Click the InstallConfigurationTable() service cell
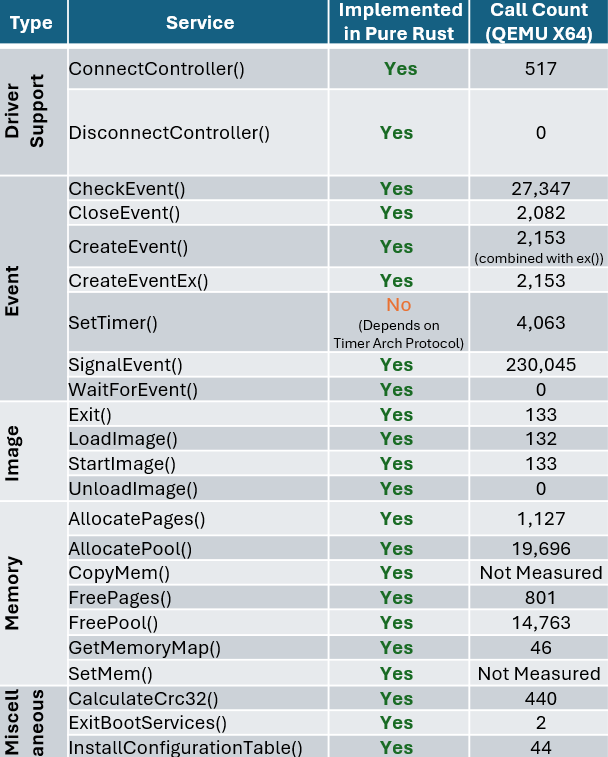 (x=184, y=747)
